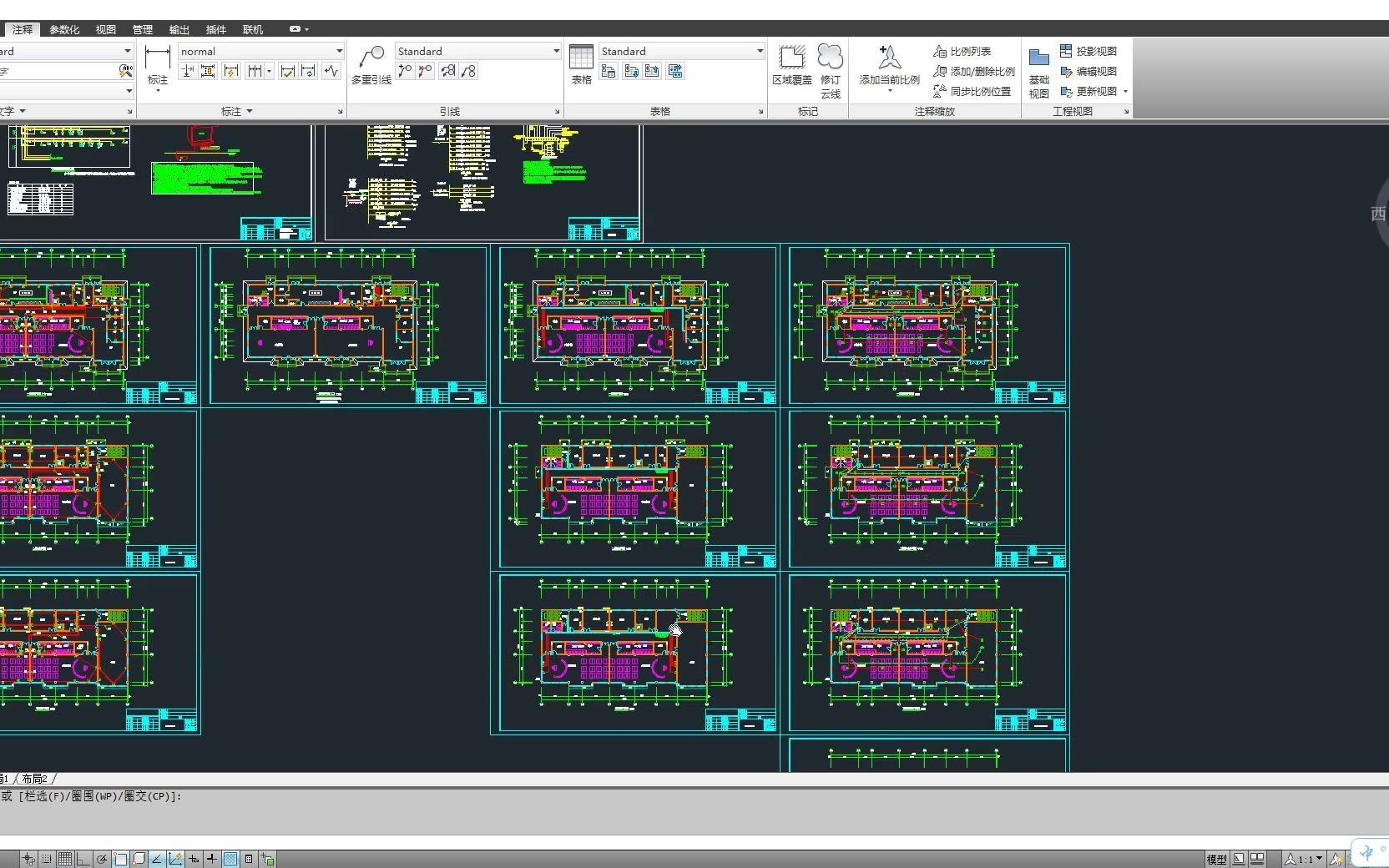Click the jogged linear dimension icon
This screenshot has height=868, width=1389.
pyautogui.click(x=331, y=71)
